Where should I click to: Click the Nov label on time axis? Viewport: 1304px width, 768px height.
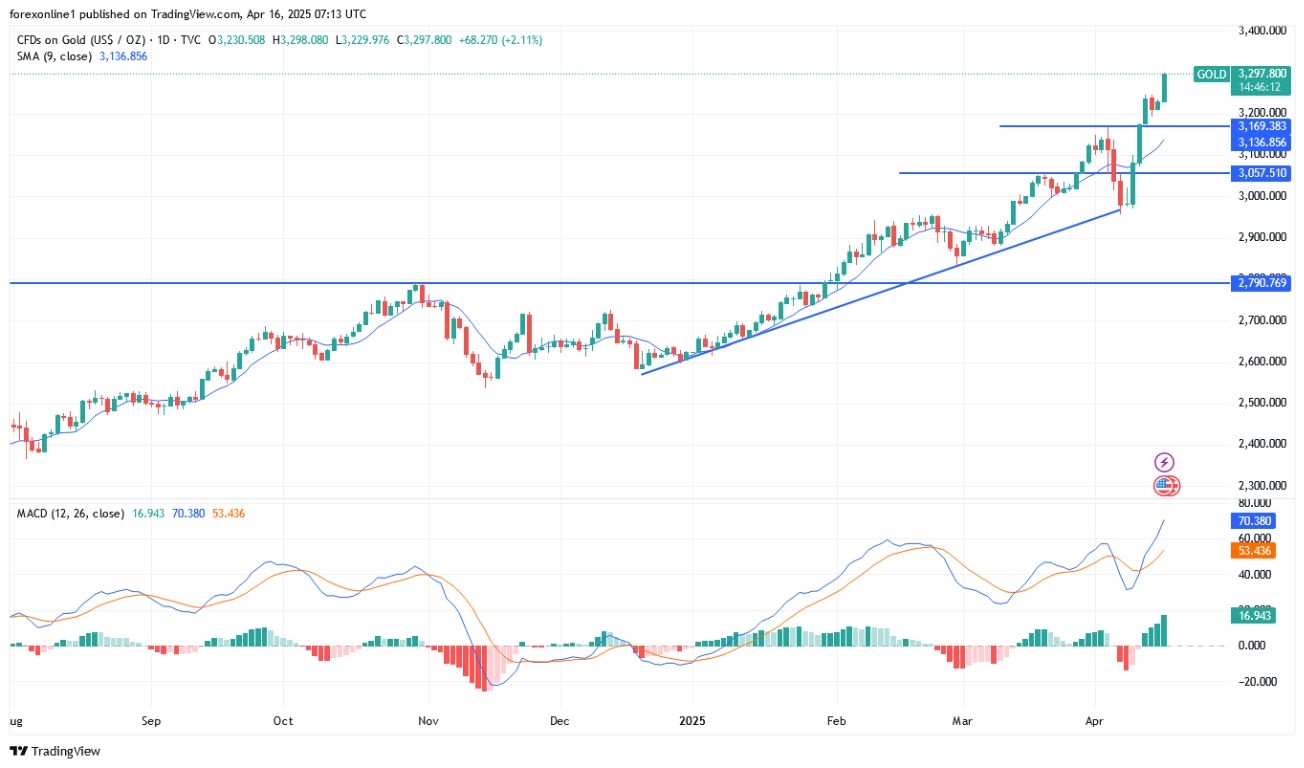tap(428, 719)
